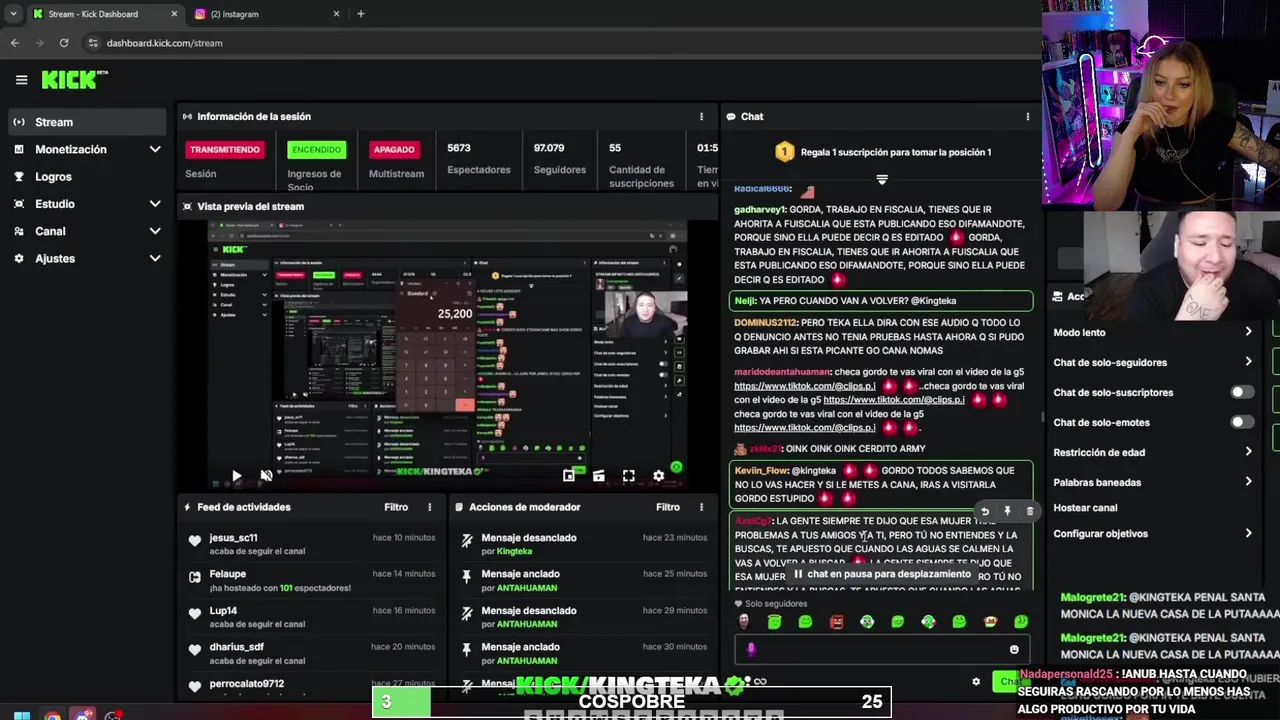Click the ENCENDIDO status badge
Image resolution: width=1280 pixels, height=720 pixels.
(316, 150)
